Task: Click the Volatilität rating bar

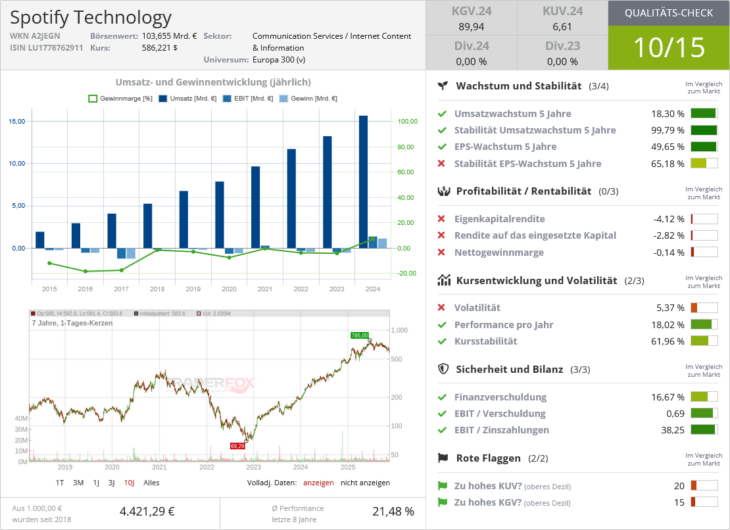Action: coord(704,307)
